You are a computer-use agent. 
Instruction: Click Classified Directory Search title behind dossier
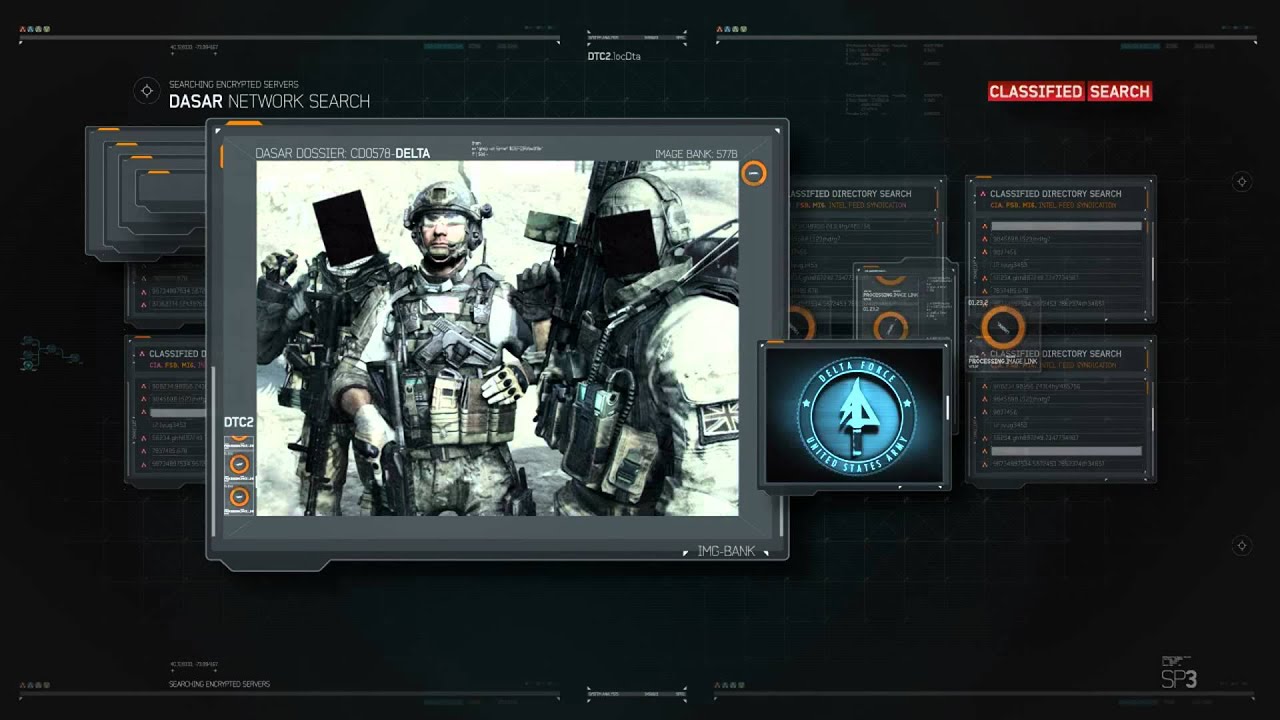850,194
